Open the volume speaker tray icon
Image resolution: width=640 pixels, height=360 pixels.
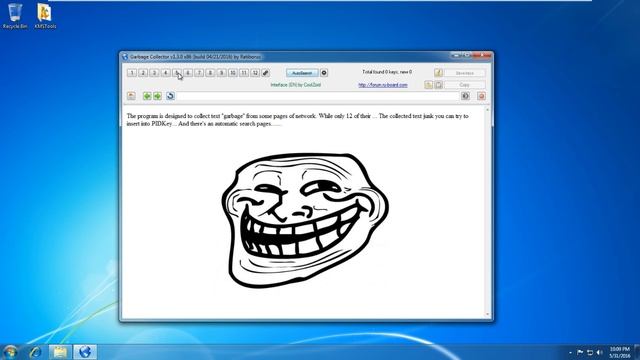pyautogui.click(x=599, y=352)
